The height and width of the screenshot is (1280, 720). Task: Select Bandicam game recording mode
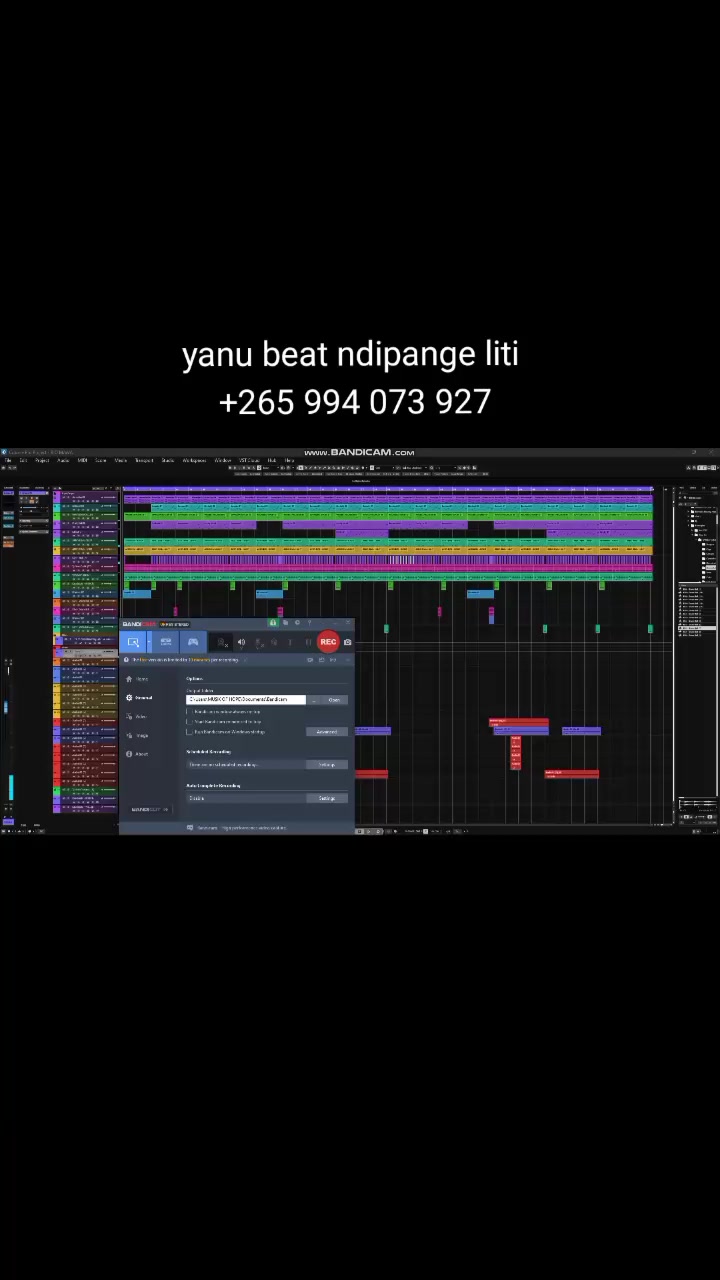193,642
